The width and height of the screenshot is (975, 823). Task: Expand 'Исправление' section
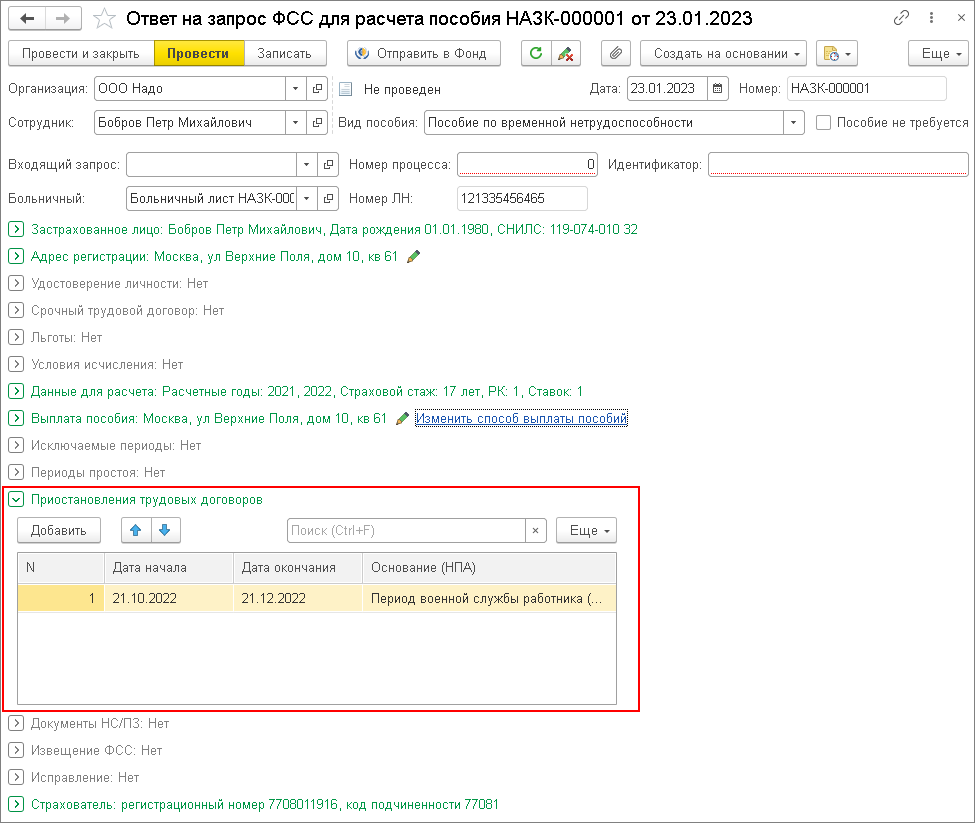[16, 778]
